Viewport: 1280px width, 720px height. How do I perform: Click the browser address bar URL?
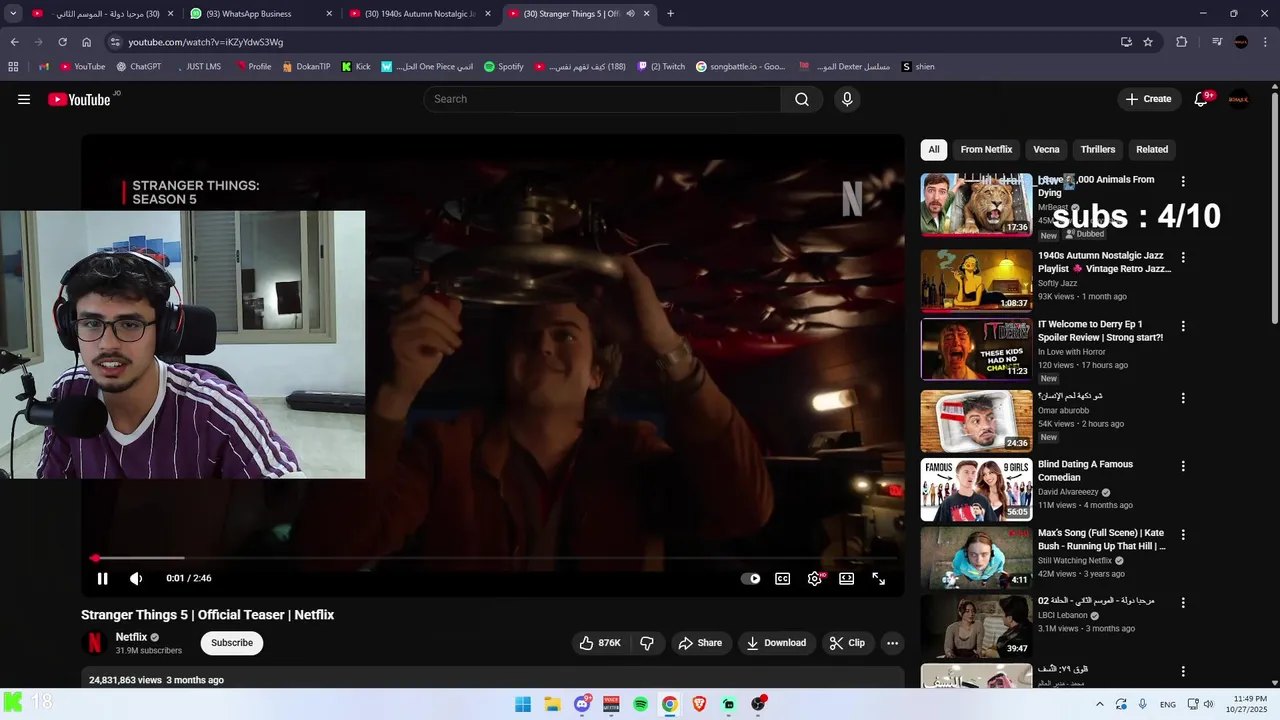[x=205, y=42]
